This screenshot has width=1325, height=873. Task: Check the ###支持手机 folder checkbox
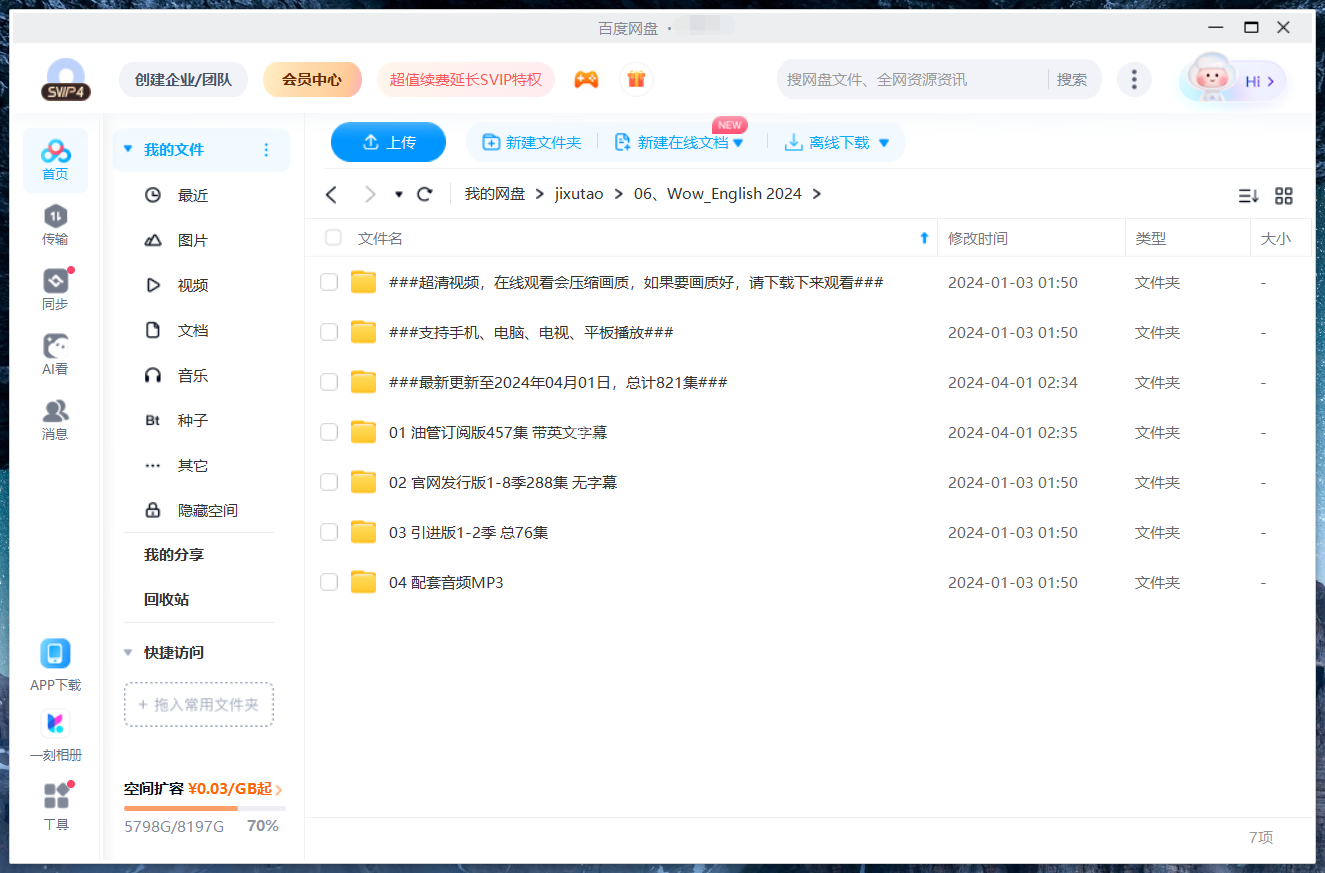(329, 332)
